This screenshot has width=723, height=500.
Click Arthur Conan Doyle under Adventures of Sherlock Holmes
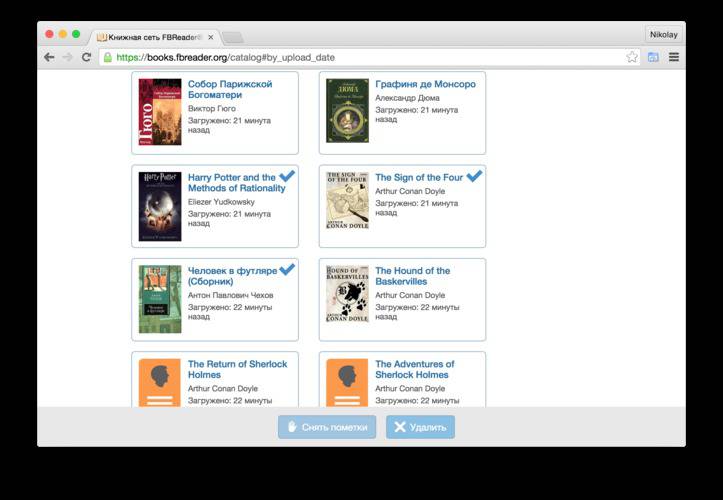point(410,388)
